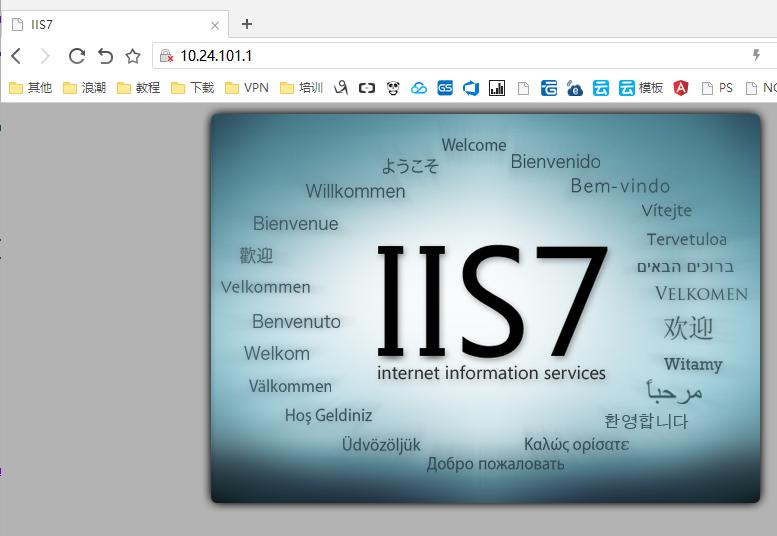Open the bar chart bookmark
The image size is (777, 536).
tap(497, 88)
